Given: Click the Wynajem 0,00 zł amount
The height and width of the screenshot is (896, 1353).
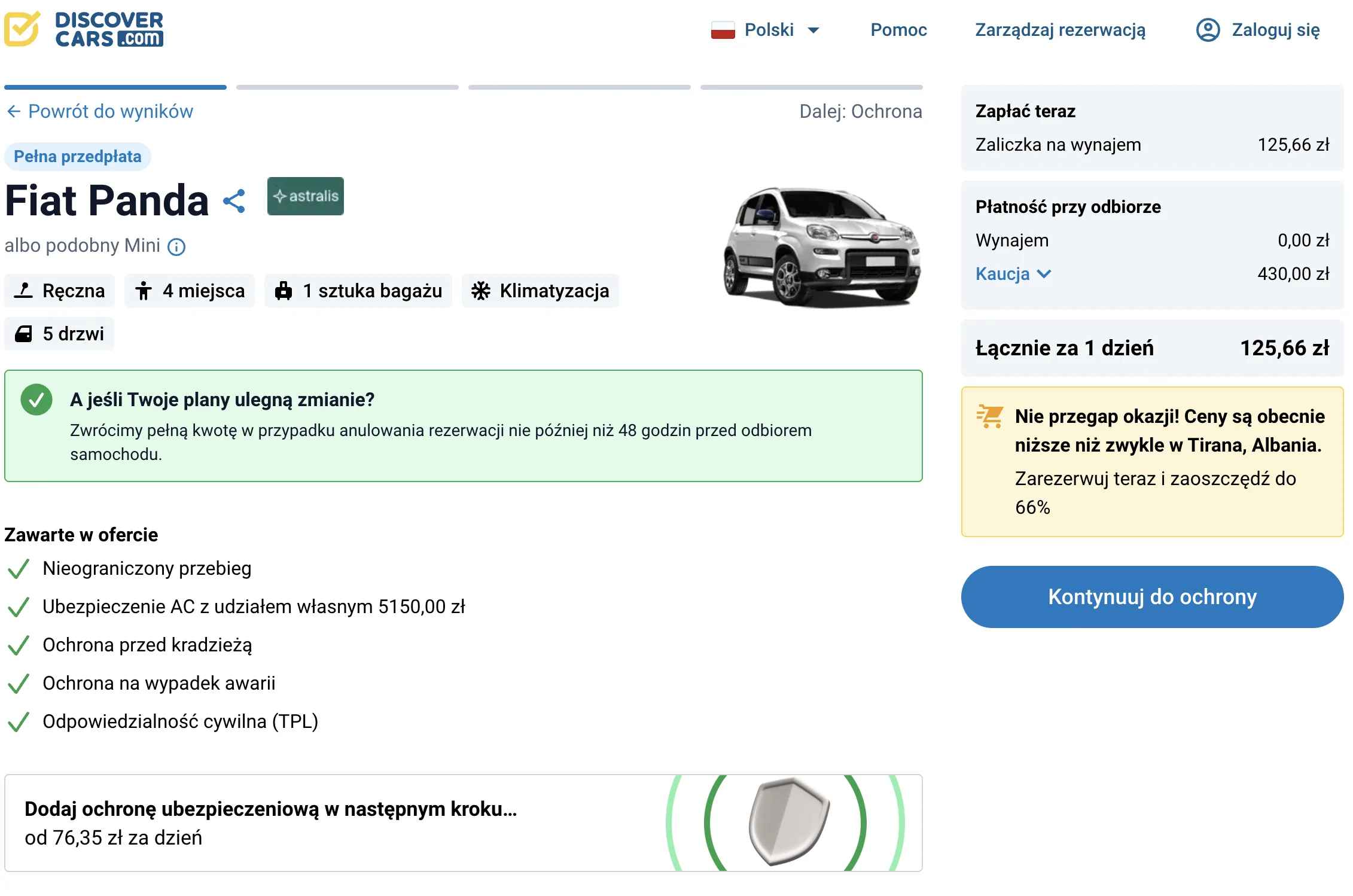Looking at the screenshot, I should point(1303,240).
